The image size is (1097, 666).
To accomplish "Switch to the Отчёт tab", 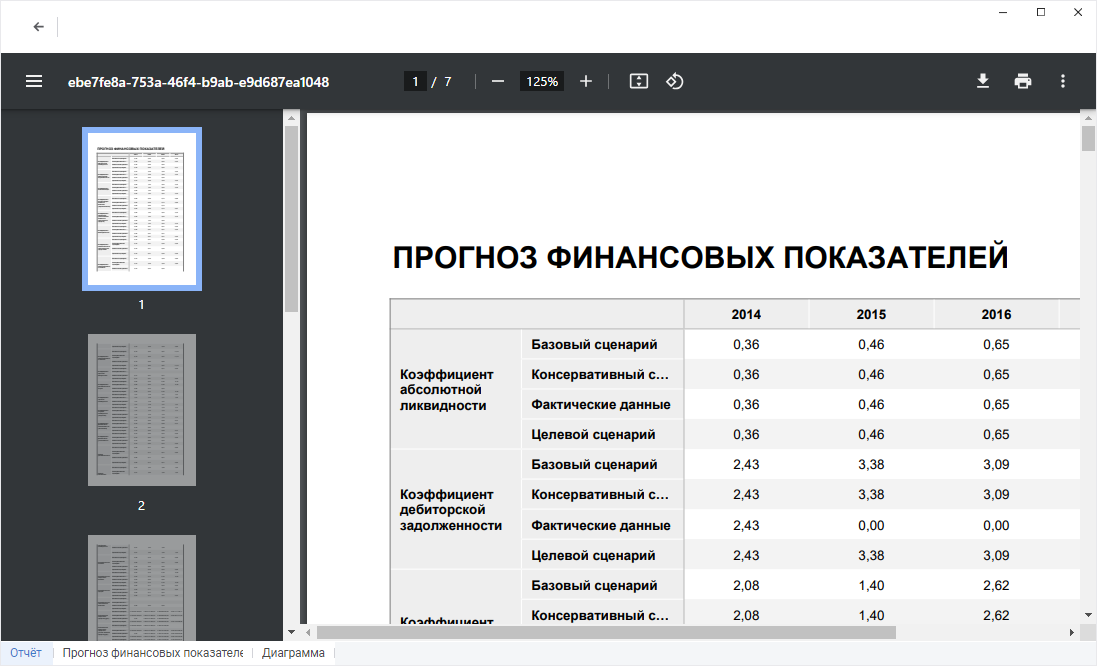I will [x=26, y=653].
